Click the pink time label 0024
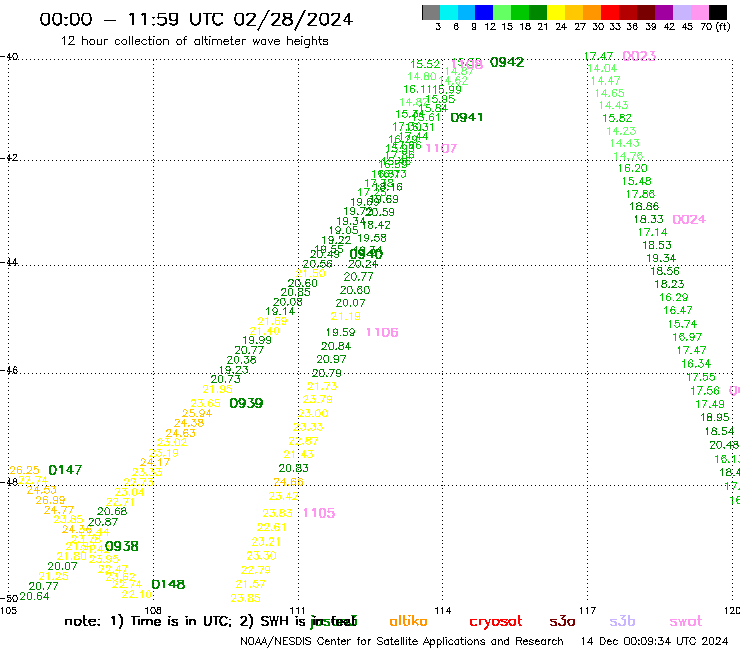This screenshot has height=650, width=740. click(x=689, y=219)
